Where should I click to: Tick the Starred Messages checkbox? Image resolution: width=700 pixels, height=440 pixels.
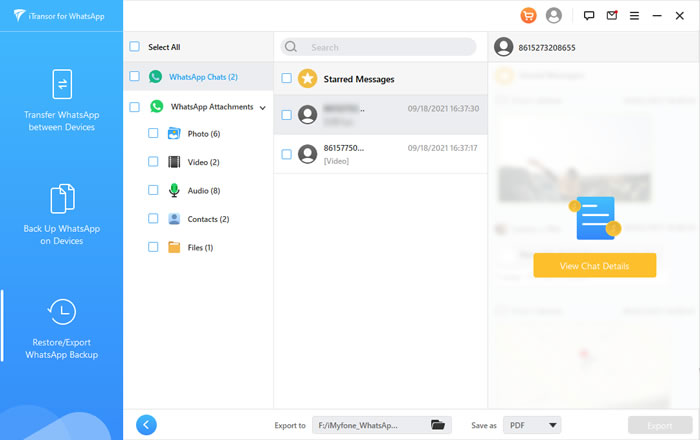(x=287, y=78)
